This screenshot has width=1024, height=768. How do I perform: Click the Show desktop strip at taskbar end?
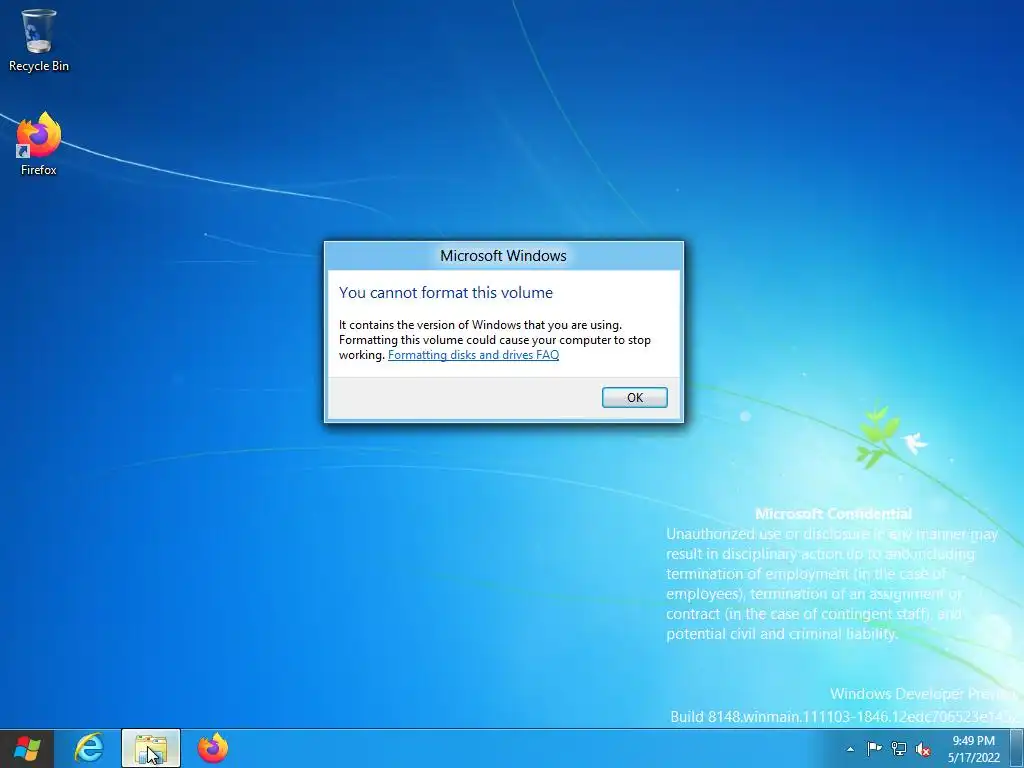click(x=1017, y=748)
